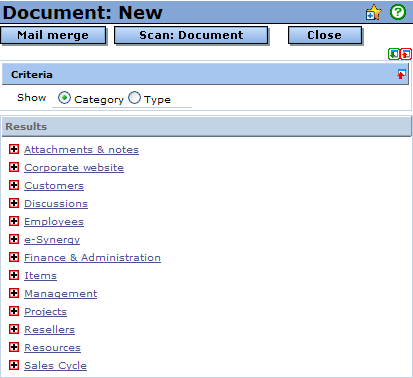Click the Scan: Document button
The image size is (413, 378).
(191, 35)
